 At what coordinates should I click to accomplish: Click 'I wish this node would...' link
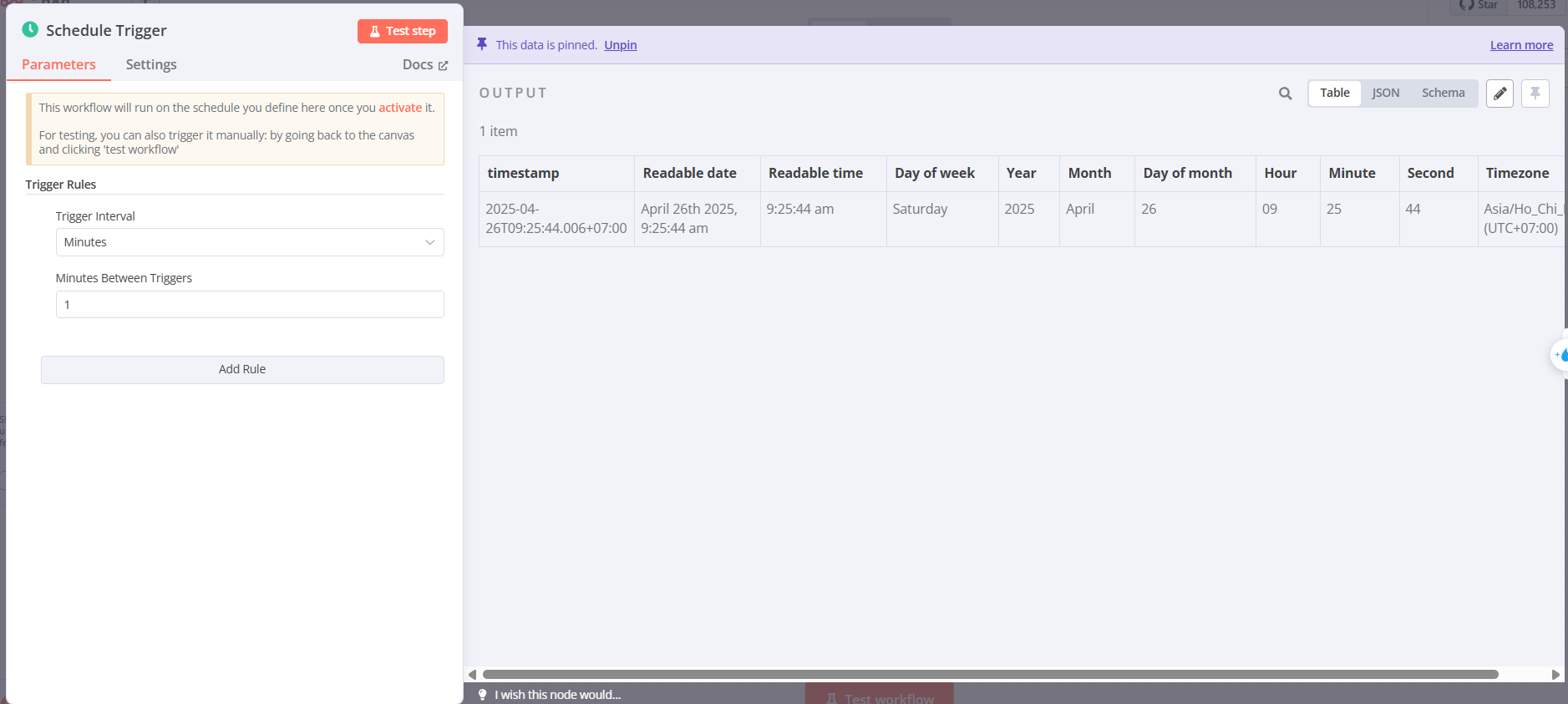click(558, 695)
